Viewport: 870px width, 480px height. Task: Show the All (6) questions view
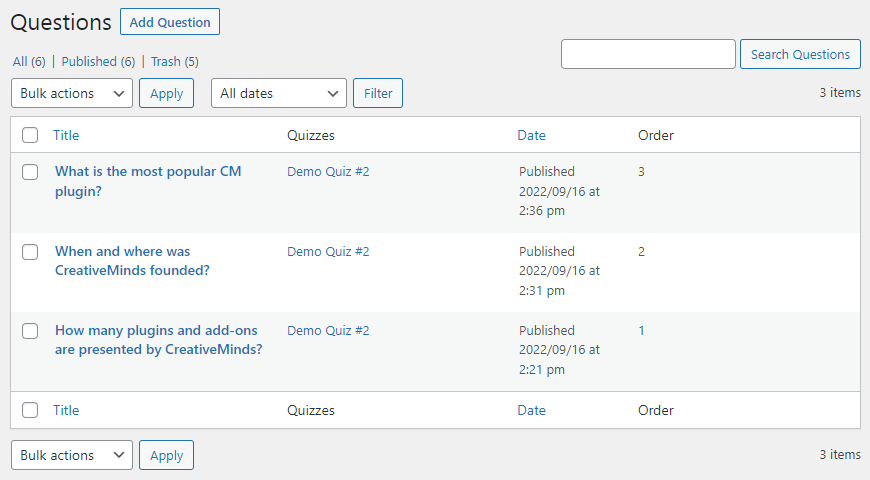point(29,62)
